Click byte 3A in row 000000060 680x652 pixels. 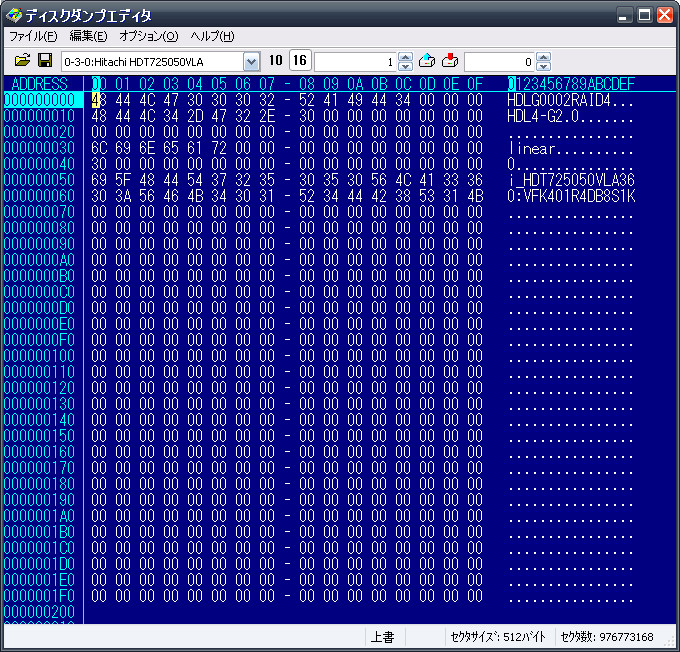click(123, 196)
